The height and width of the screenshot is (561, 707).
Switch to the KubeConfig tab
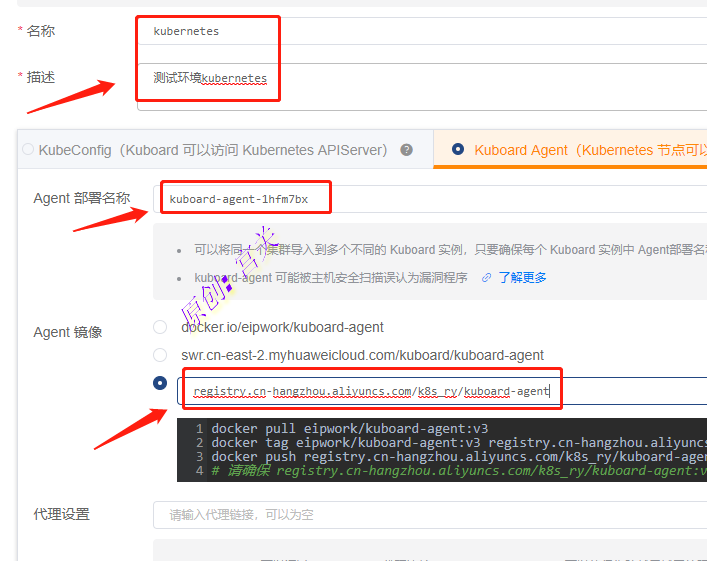click(x=212, y=150)
